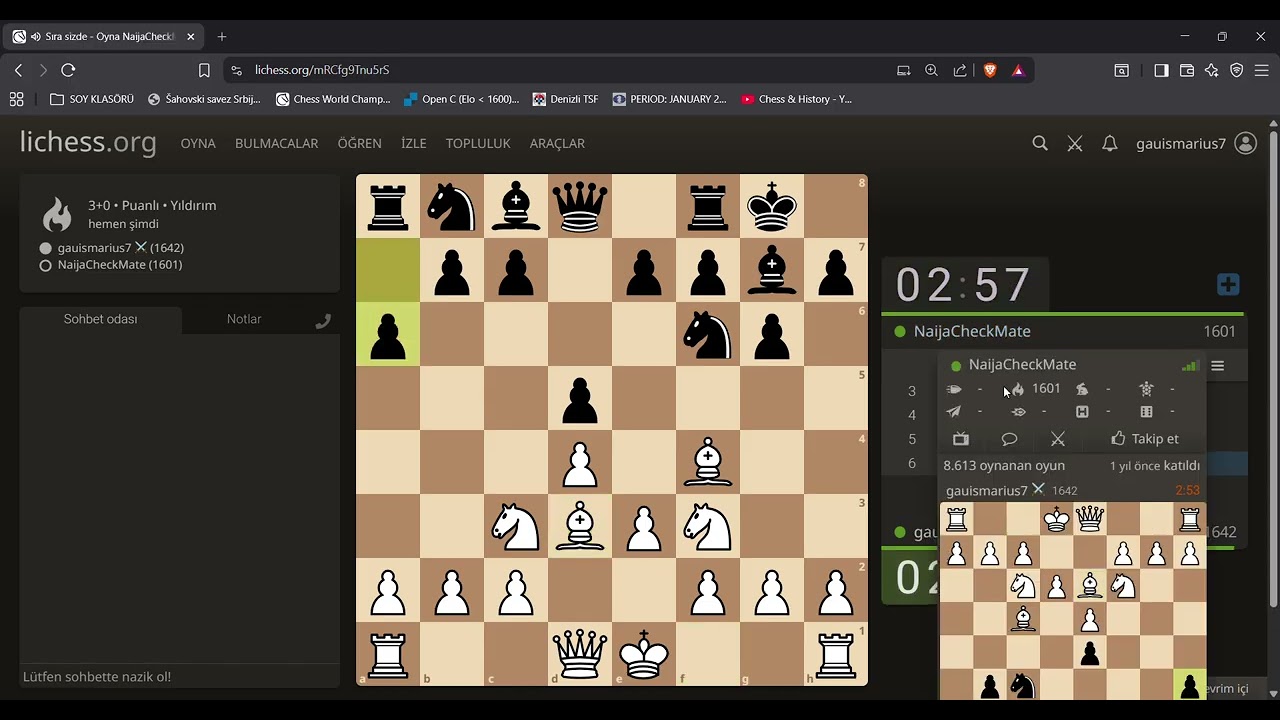Click the lichess.org logo
Image resolution: width=1280 pixels, height=720 pixels.
click(x=88, y=143)
